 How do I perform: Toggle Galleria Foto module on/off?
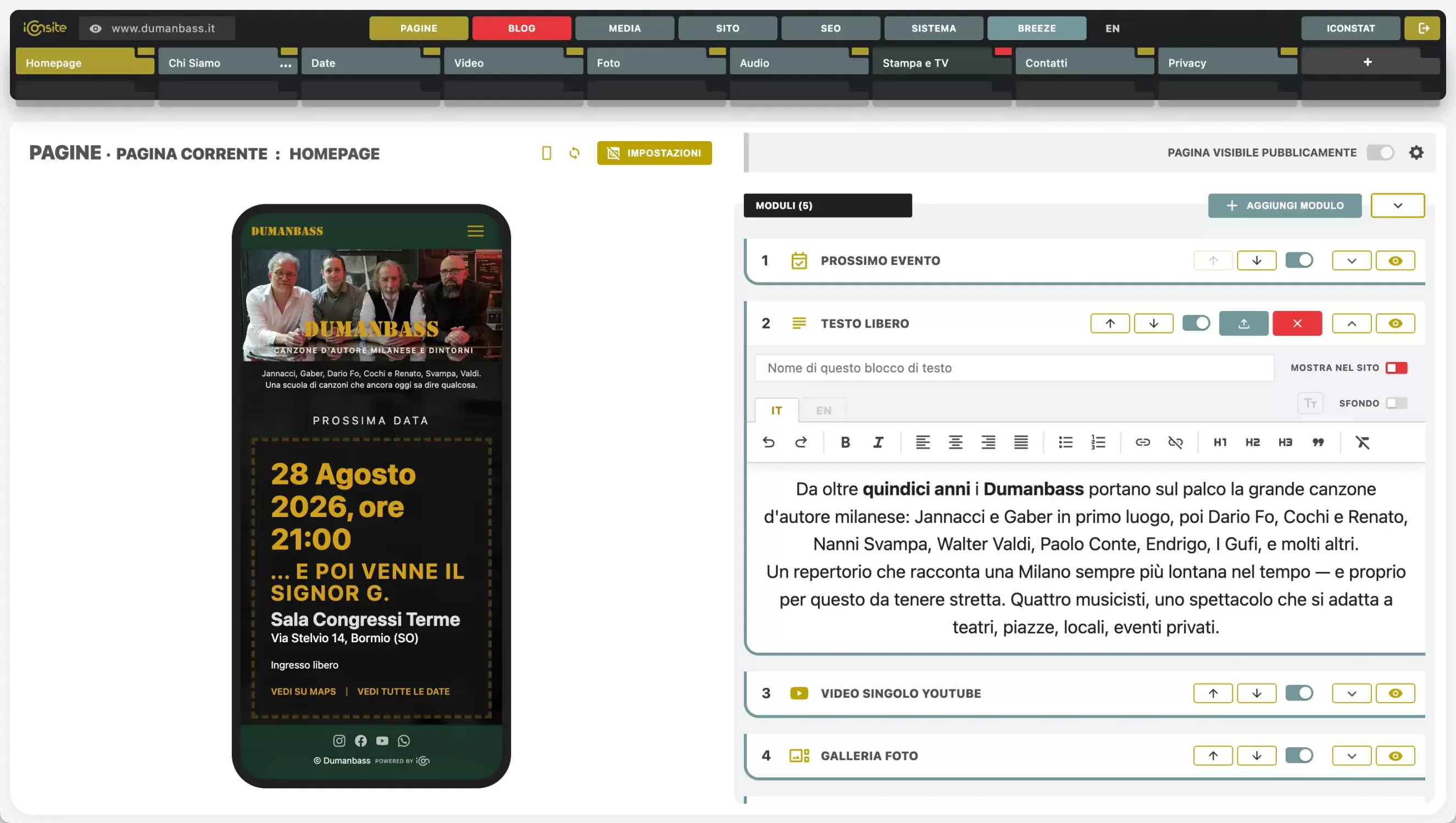1299,756
